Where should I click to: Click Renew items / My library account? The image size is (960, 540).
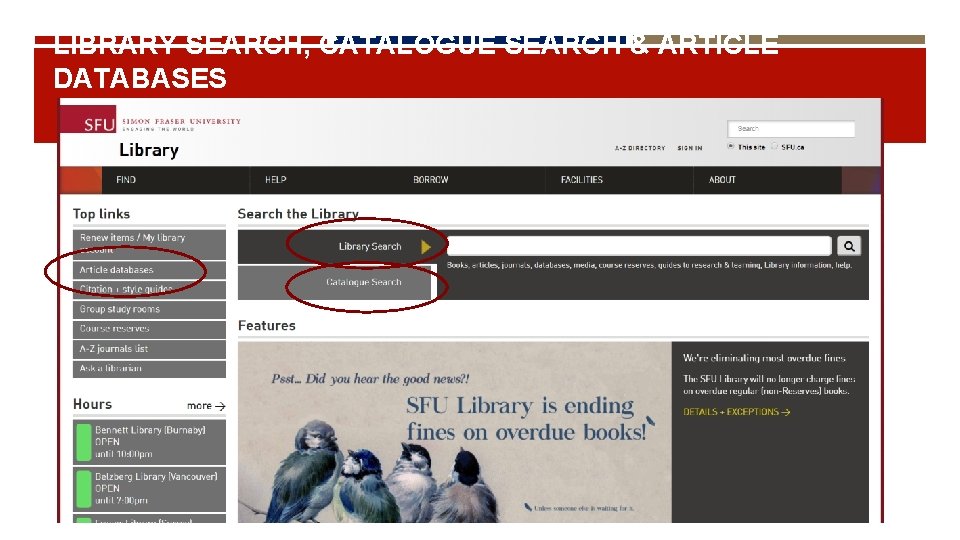click(149, 244)
